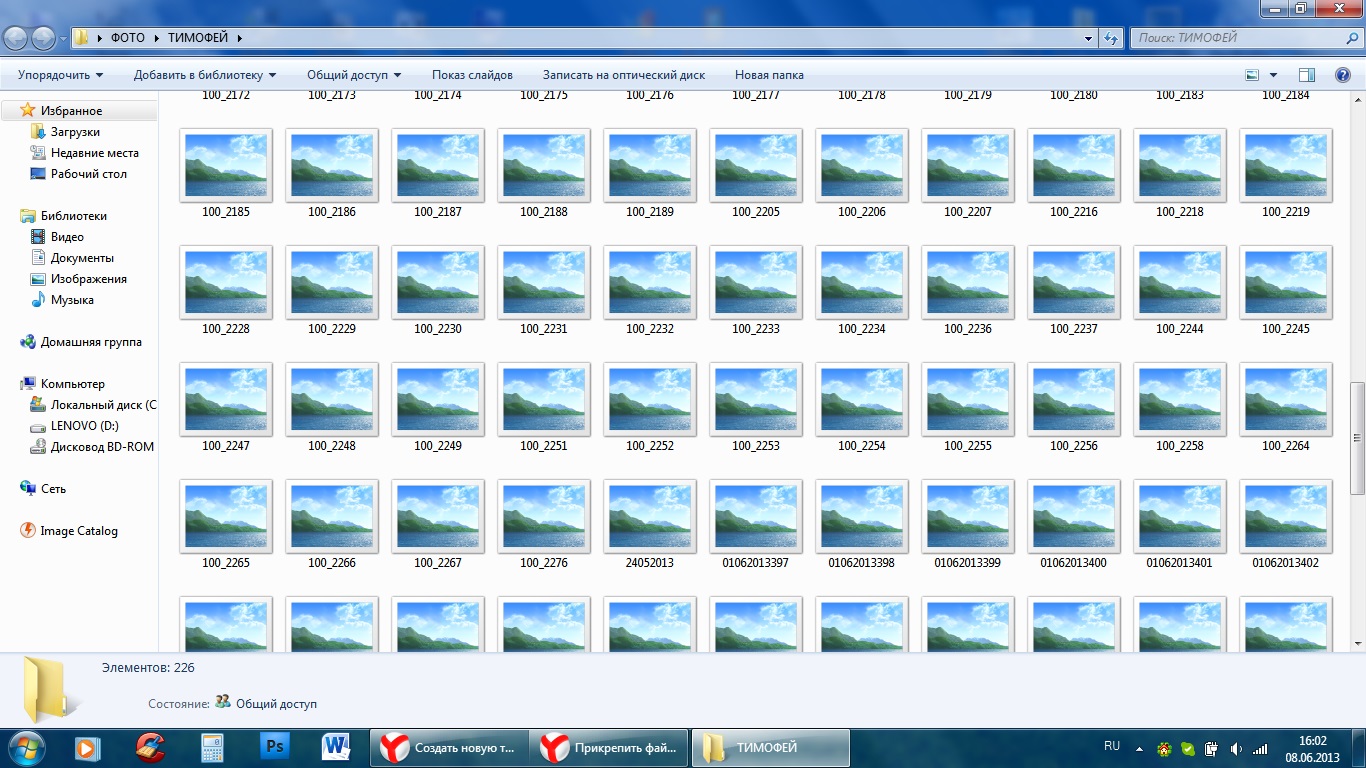
Task: Click the refresh icon beside address bar
Action: click(x=1110, y=38)
